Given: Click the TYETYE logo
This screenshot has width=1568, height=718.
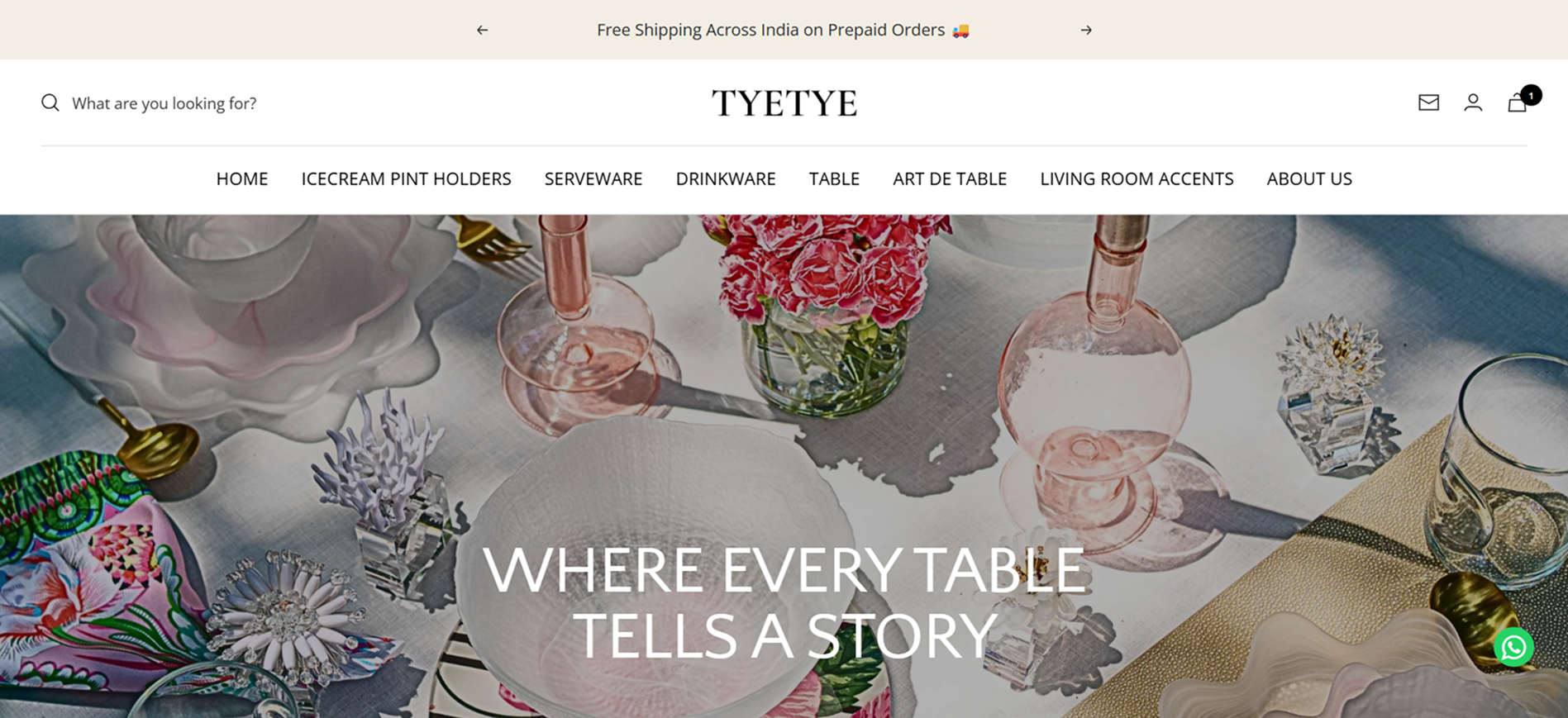Looking at the screenshot, I should [784, 103].
